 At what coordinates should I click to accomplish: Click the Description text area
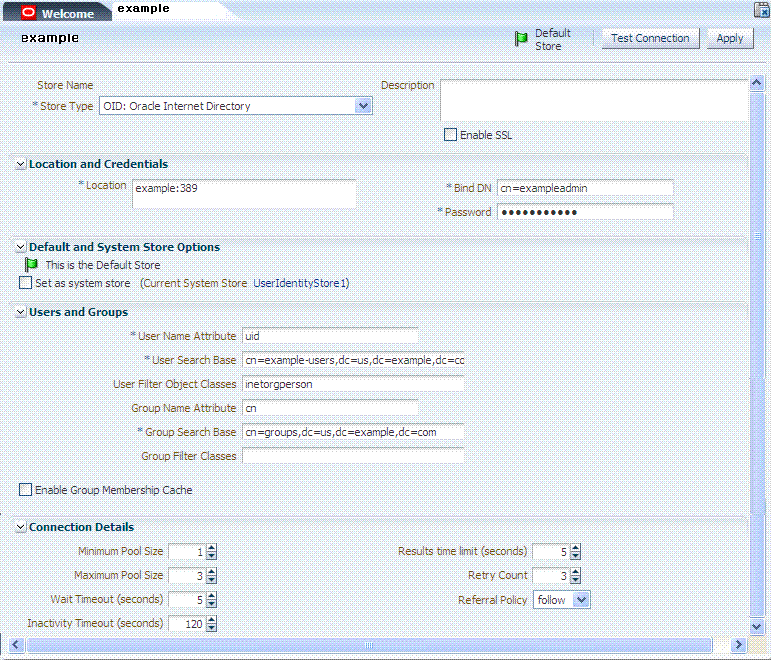click(x=594, y=100)
